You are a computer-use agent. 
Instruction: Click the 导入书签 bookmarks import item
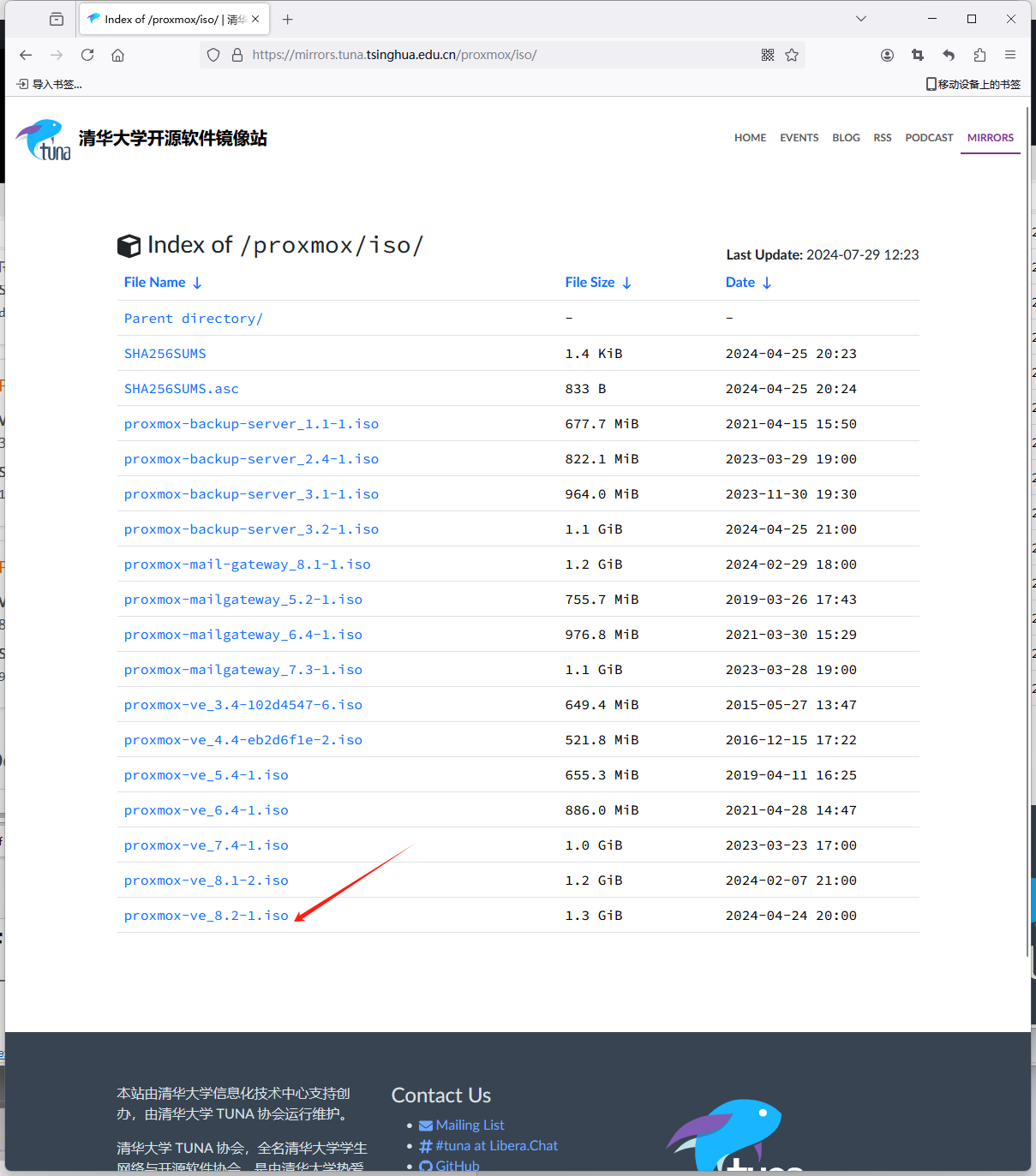tap(50, 84)
